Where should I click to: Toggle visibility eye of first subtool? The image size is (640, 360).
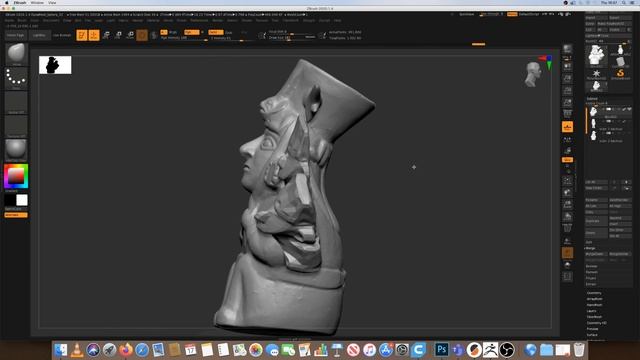click(629, 109)
